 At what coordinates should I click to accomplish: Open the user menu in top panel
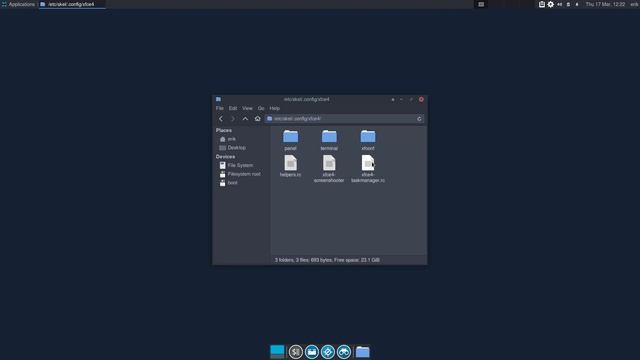tap(635, 4)
